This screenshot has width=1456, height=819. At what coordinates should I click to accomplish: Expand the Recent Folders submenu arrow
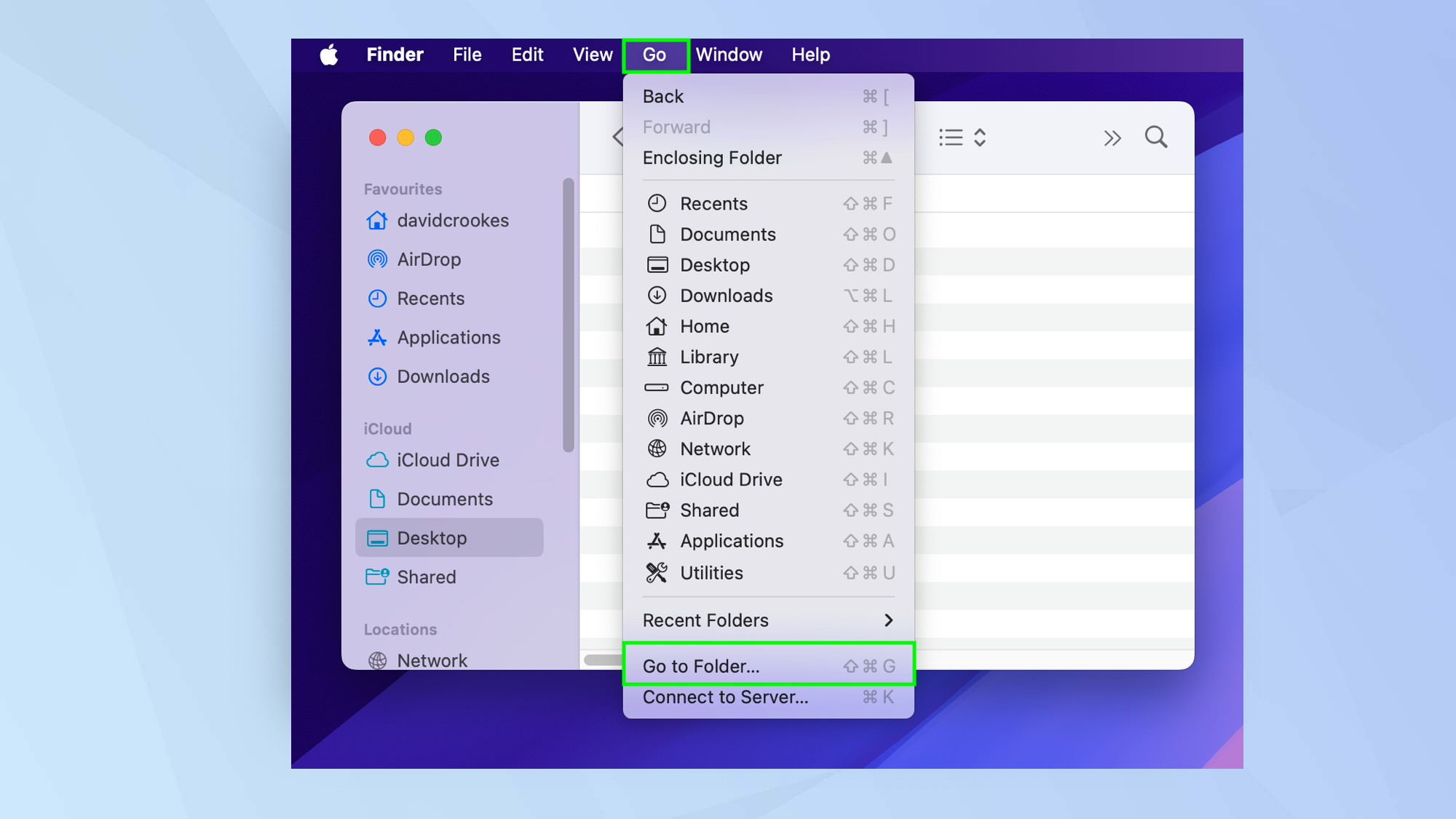click(888, 620)
